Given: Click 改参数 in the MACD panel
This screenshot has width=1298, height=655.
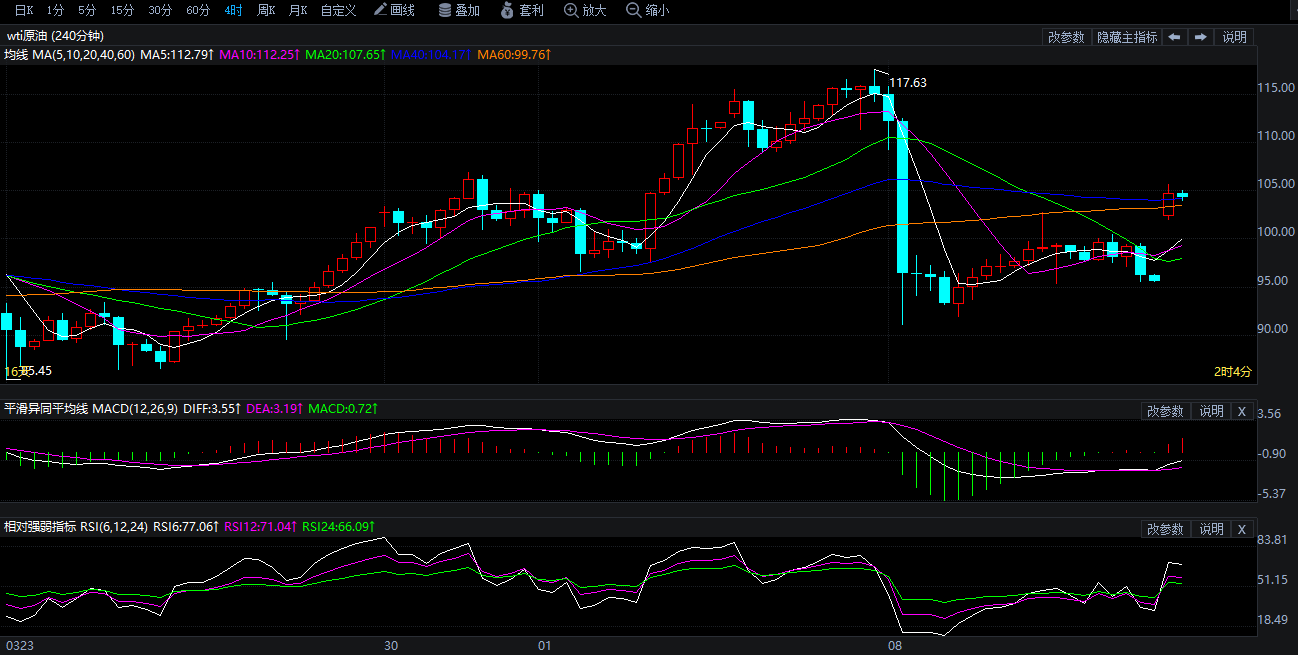Looking at the screenshot, I should pos(1165,411).
